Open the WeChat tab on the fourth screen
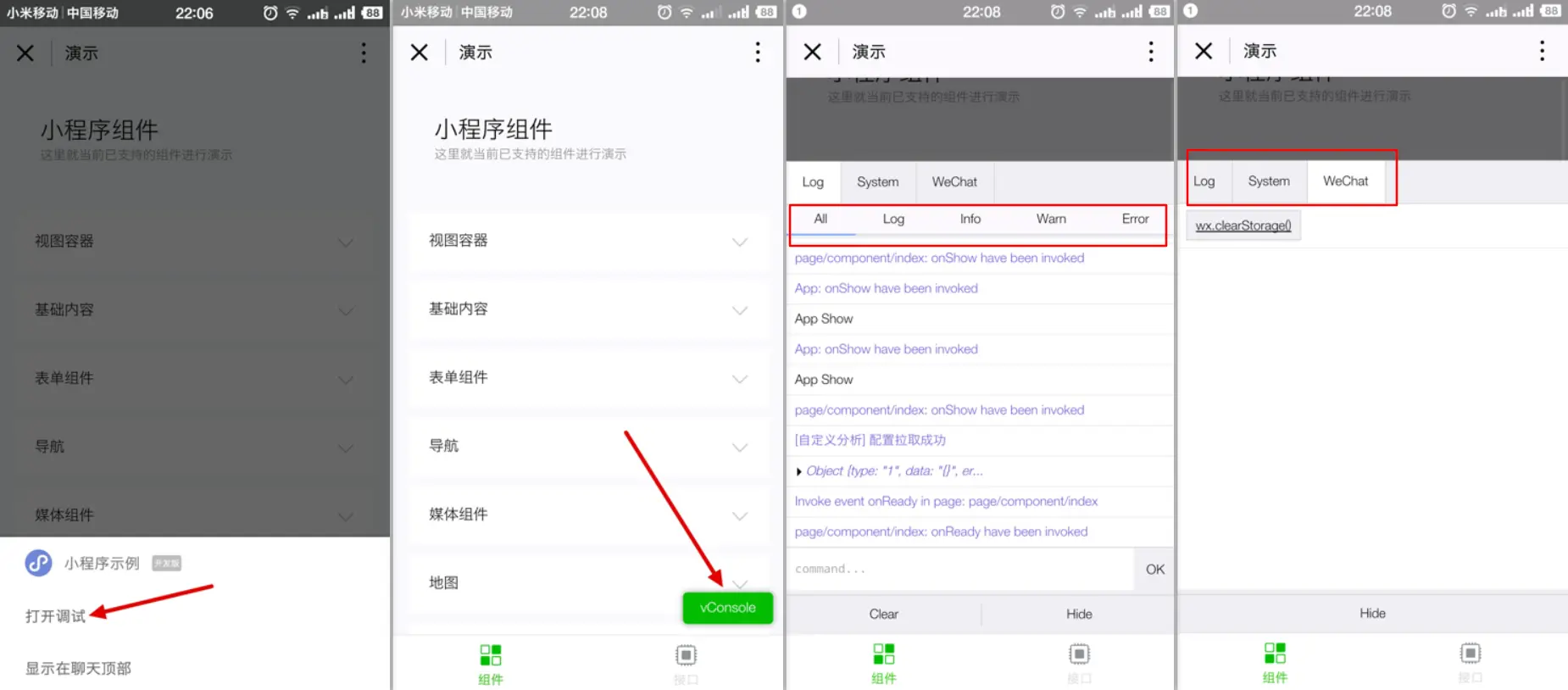The image size is (1568, 690). [x=1345, y=181]
